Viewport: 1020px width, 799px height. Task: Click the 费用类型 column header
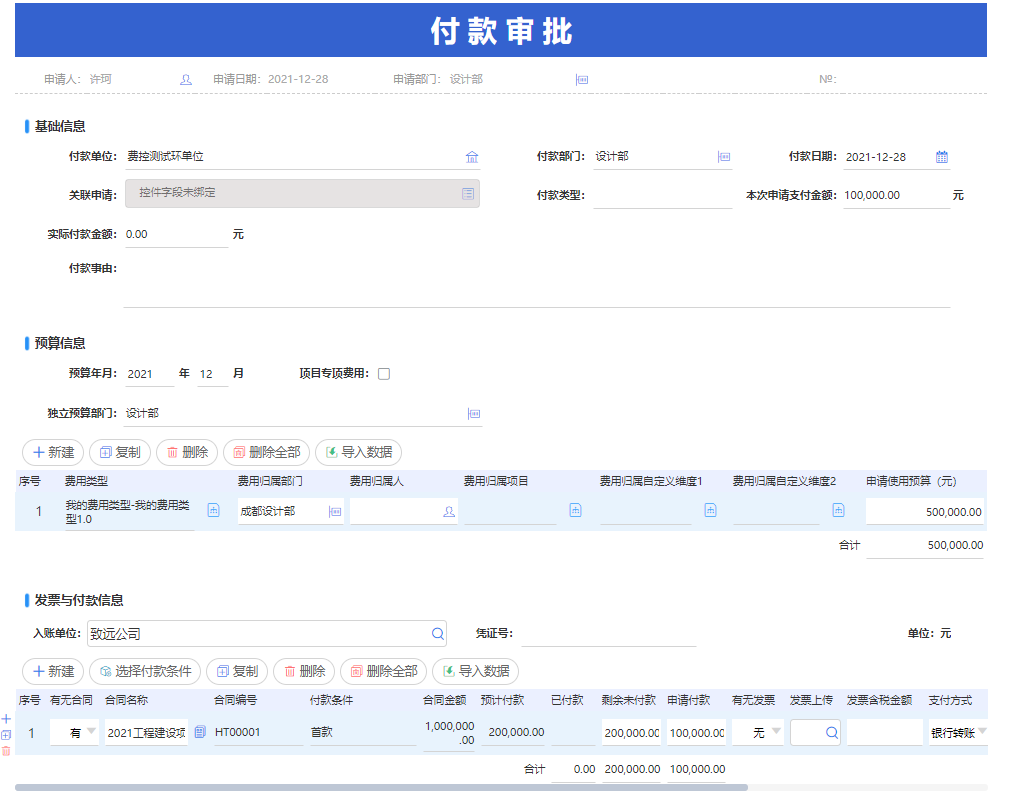coord(86,481)
